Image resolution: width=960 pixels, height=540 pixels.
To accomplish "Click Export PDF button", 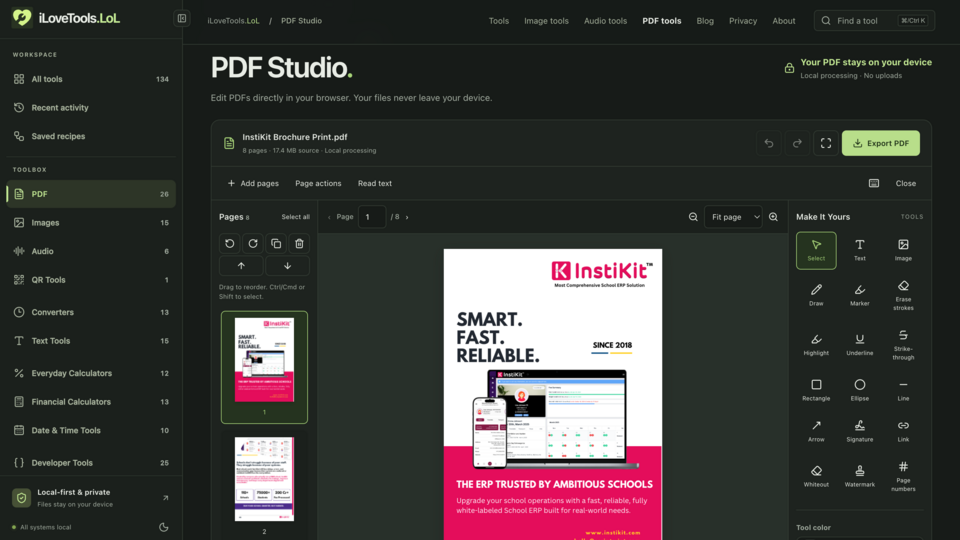I will pyautogui.click(x=880, y=143).
